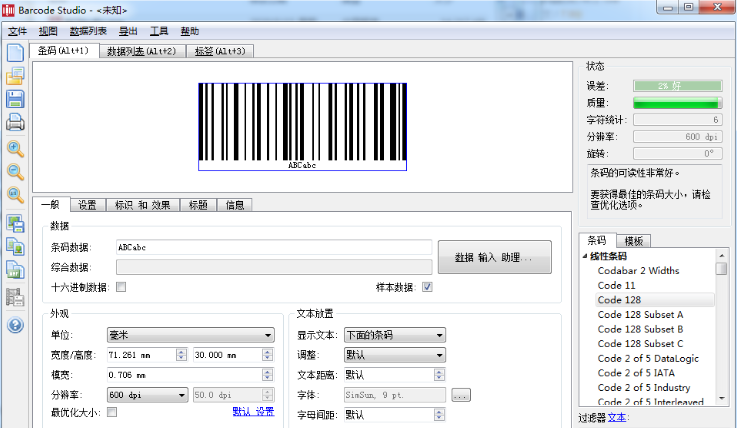
Task: Click the Open file folder icon
Action: (15, 76)
